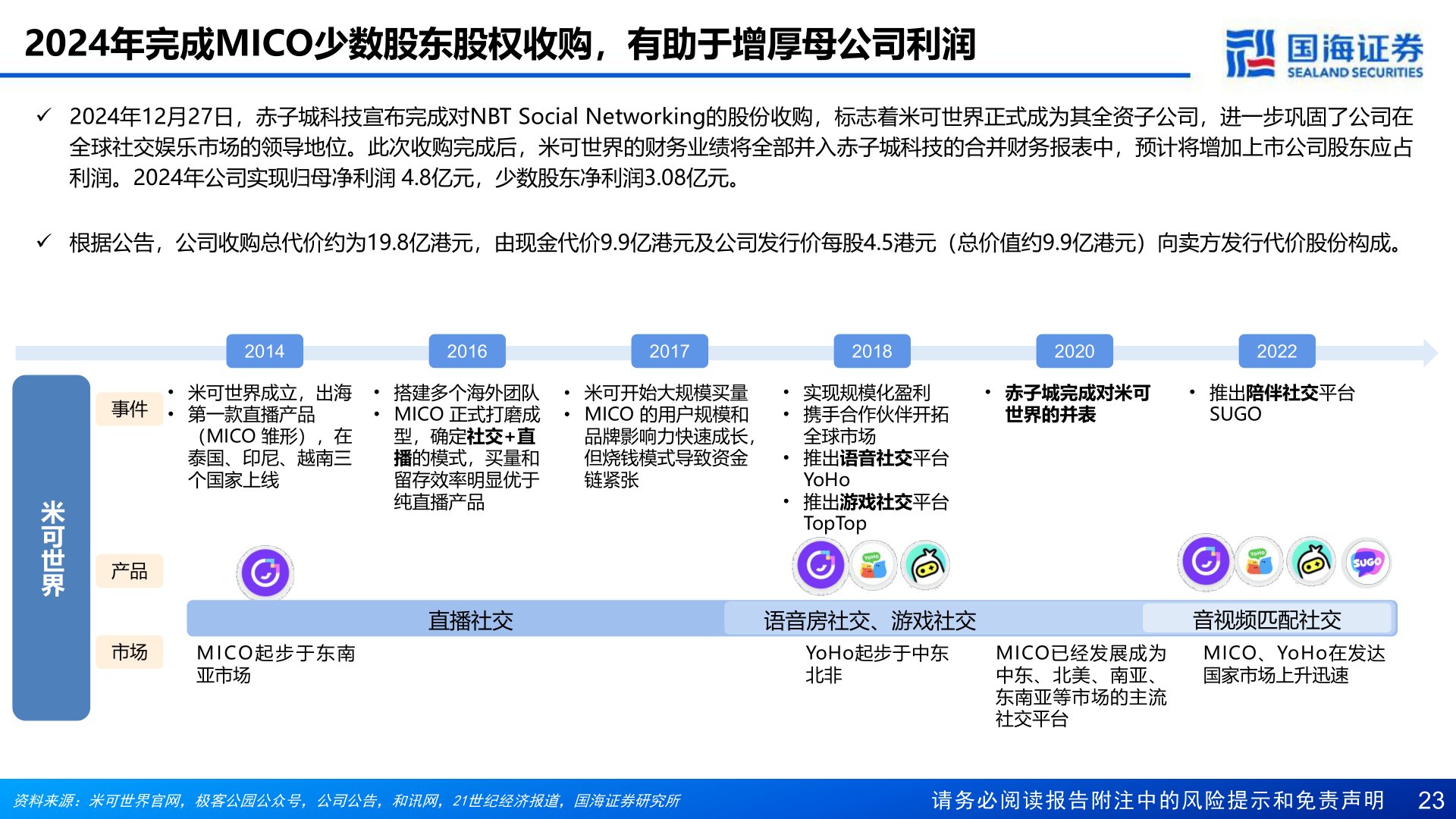Click the MICO app icon under 2014
This screenshot has width=1456, height=819.
265,572
